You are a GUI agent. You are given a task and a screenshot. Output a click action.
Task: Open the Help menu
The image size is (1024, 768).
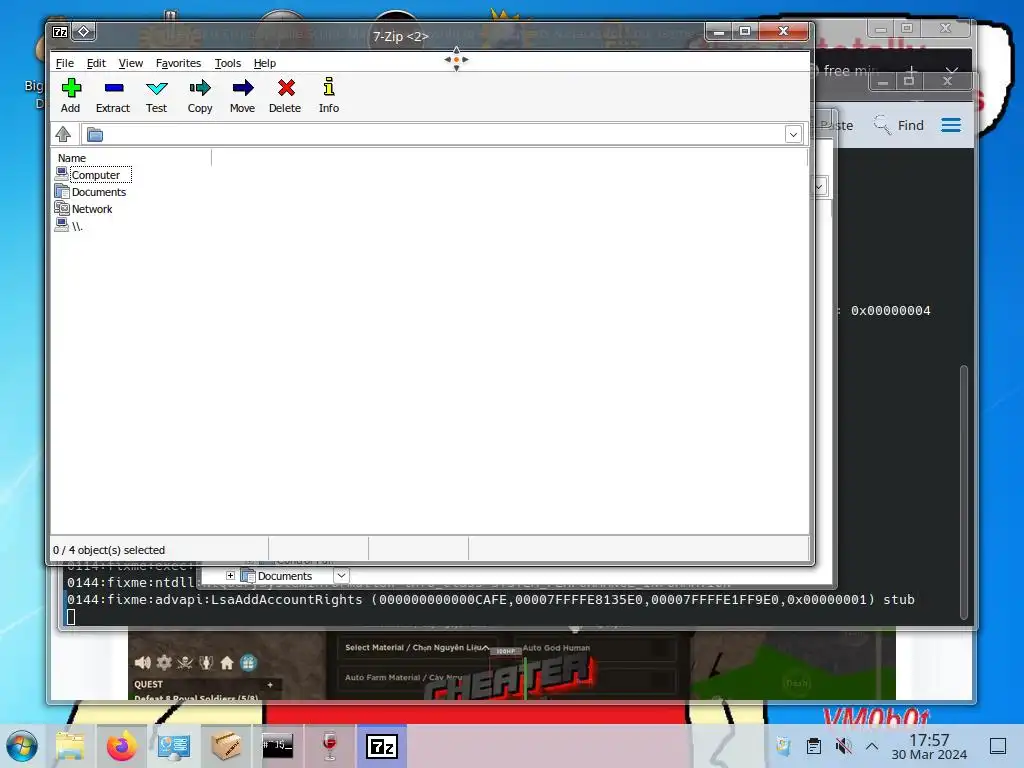[264, 63]
